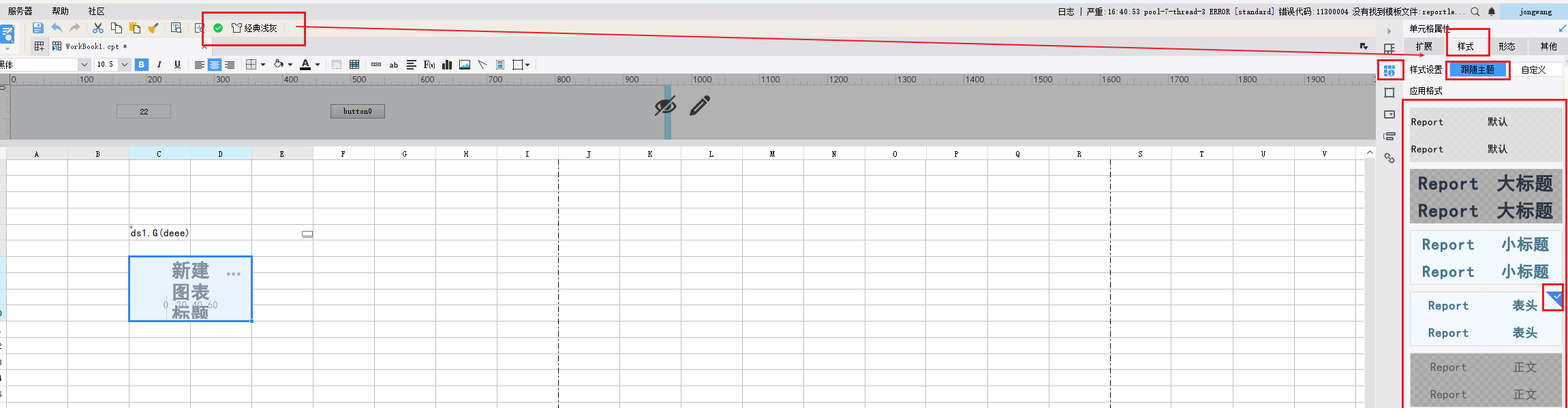Toggle underline formatting

coord(178,65)
